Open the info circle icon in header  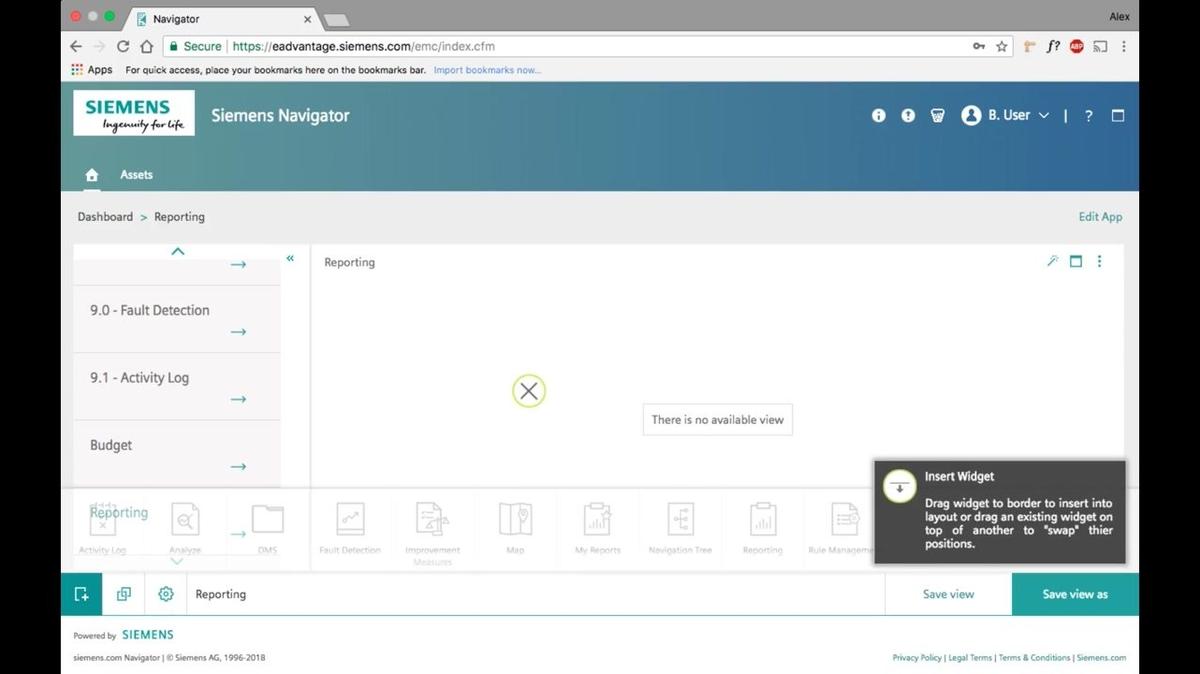[879, 115]
